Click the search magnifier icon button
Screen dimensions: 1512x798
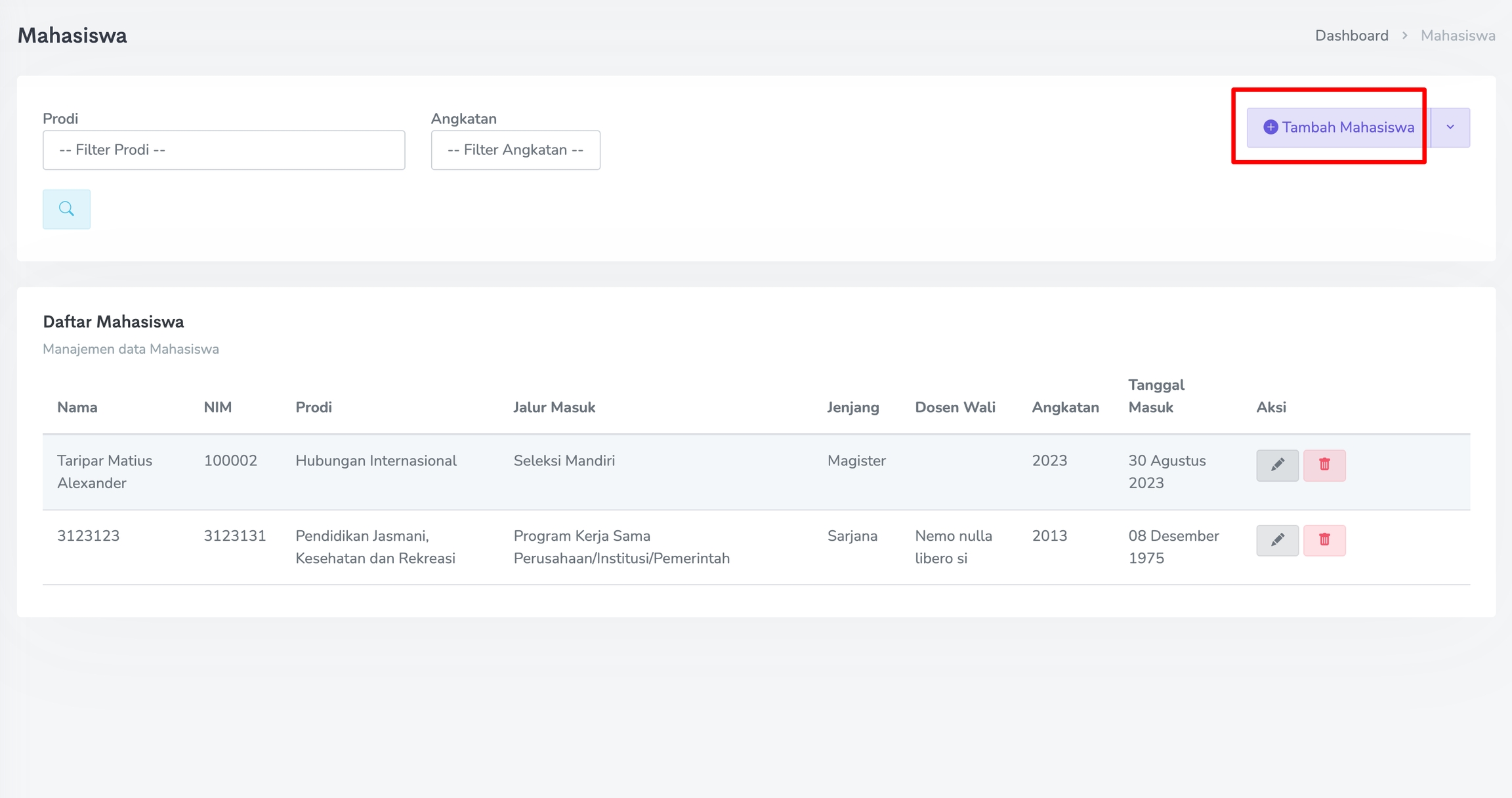click(x=66, y=209)
